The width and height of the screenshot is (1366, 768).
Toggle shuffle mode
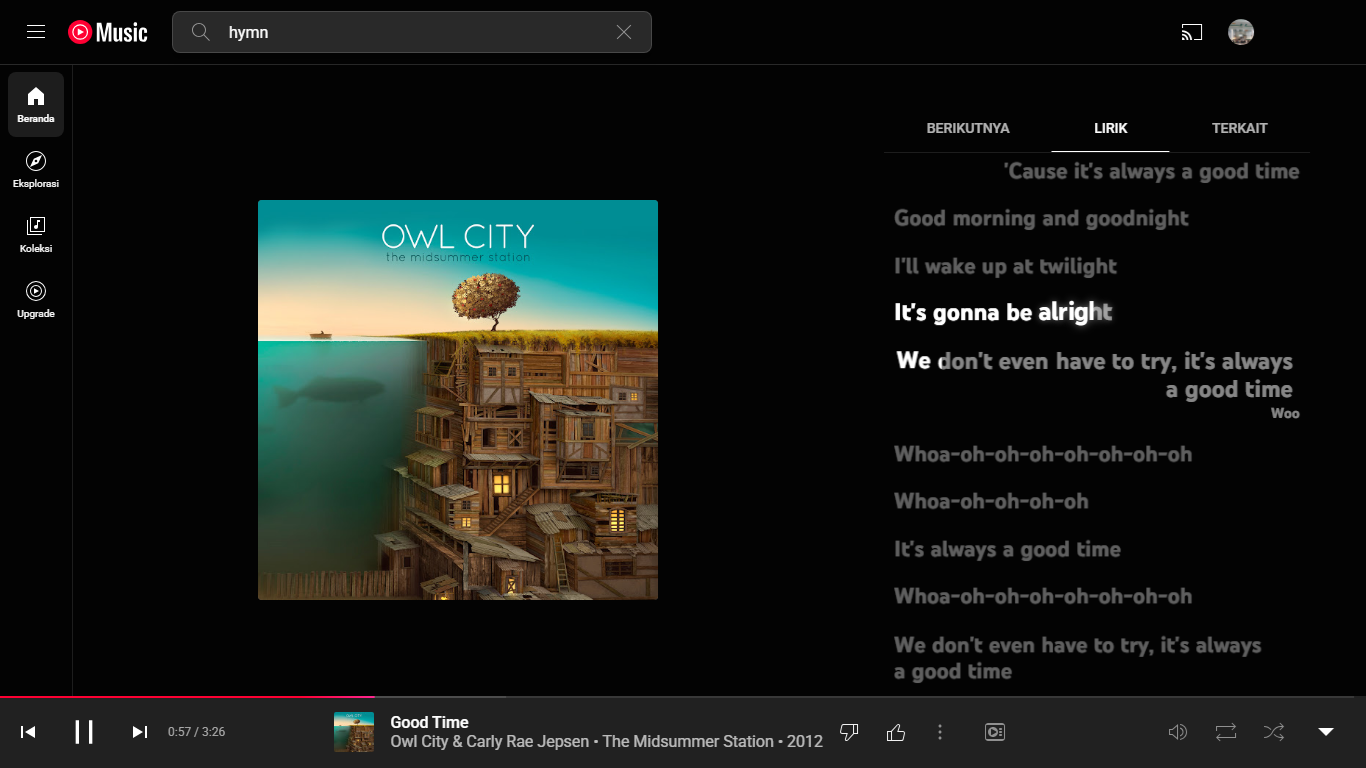coord(1274,732)
